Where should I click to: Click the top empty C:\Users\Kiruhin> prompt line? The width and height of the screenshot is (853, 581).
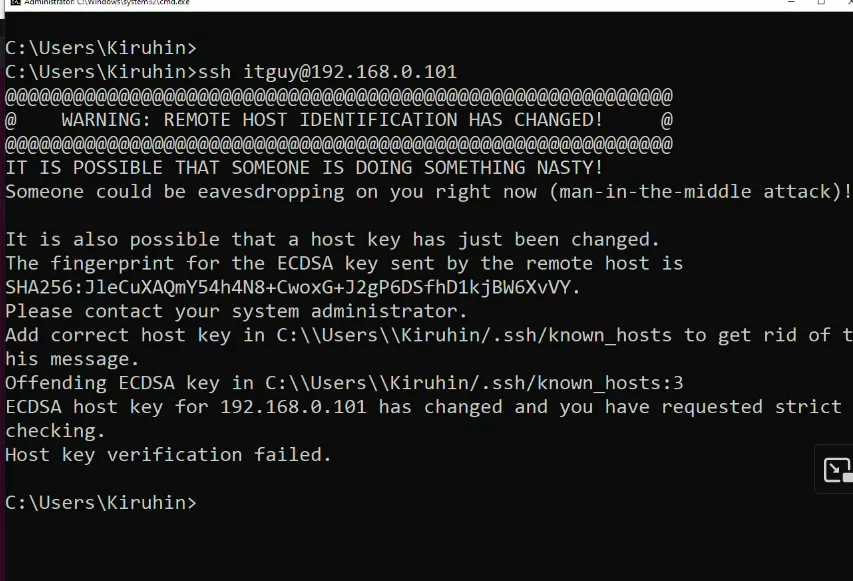tap(101, 48)
